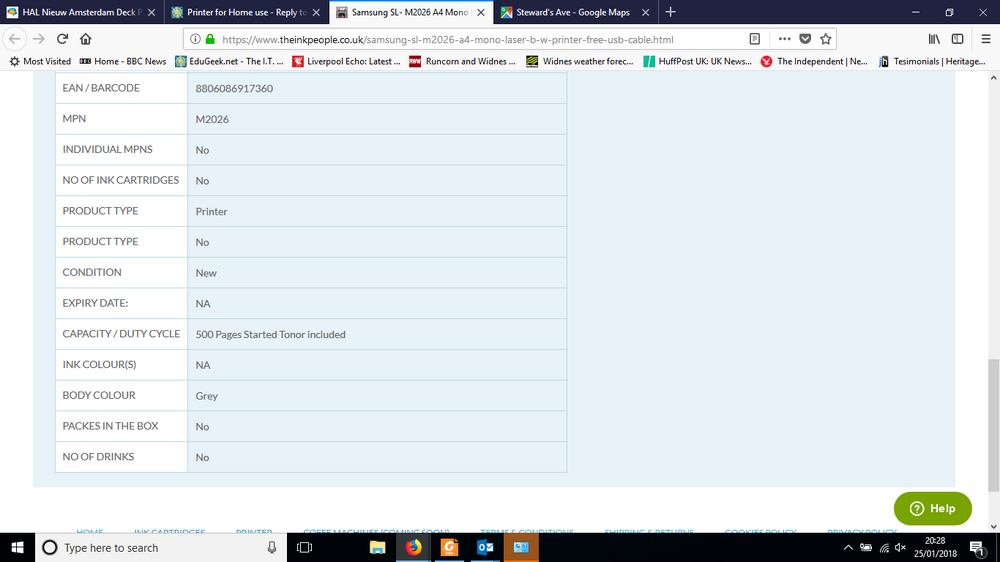Click the NO OF DRINKS label
This screenshot has width=1000, height=562.
pyautogui.click(x=98, y=457)
